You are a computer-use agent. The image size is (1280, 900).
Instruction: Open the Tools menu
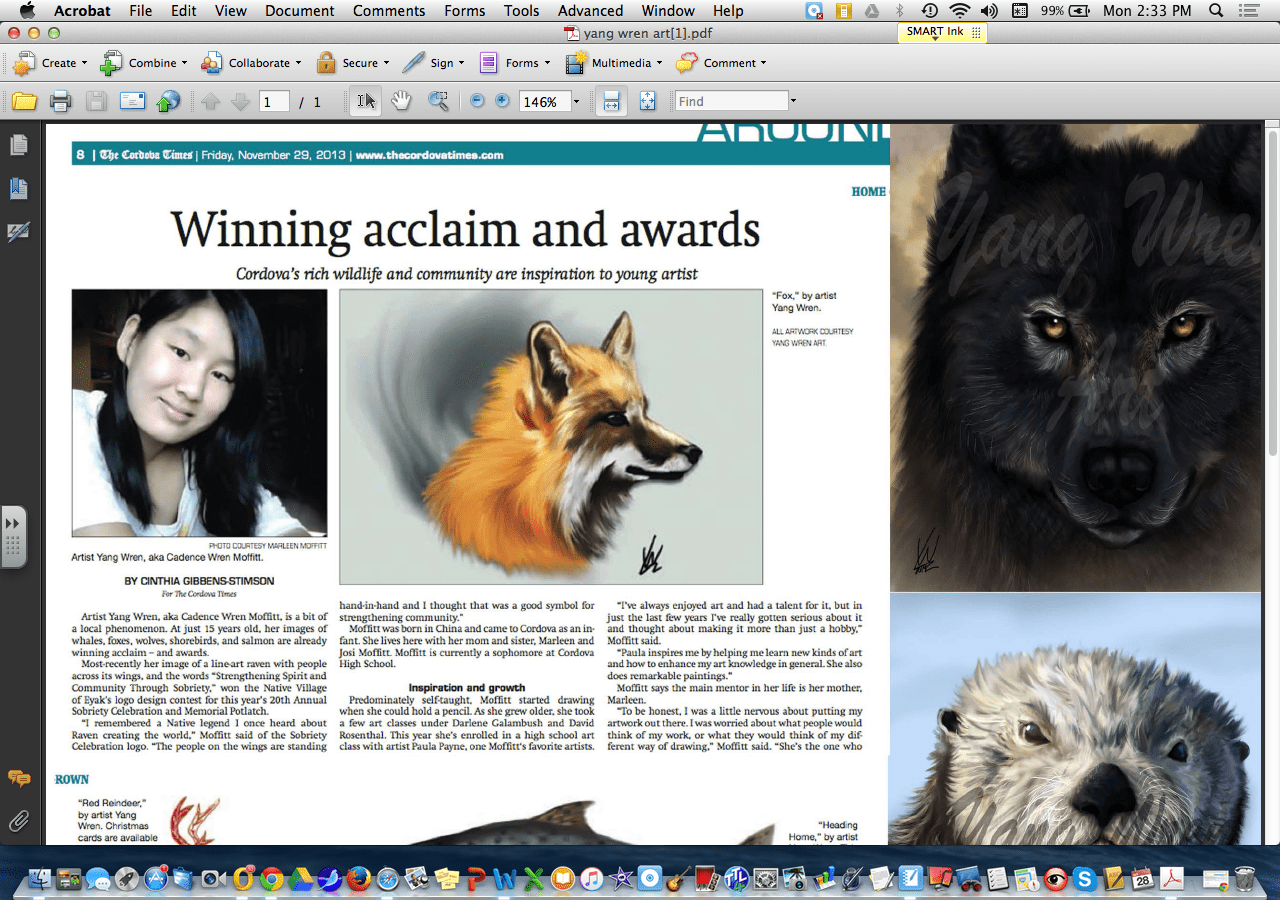pos(521,11)
